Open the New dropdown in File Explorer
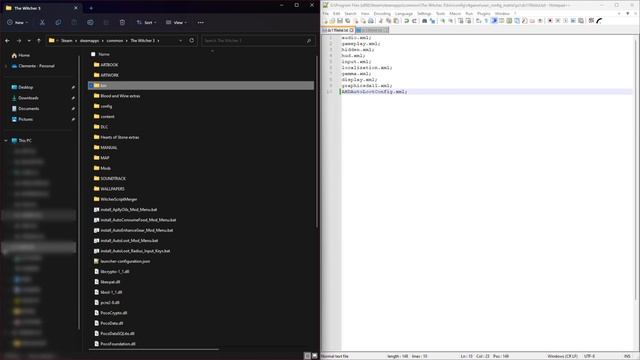Viewport: 640px width, 360px height. click(18, 22)
